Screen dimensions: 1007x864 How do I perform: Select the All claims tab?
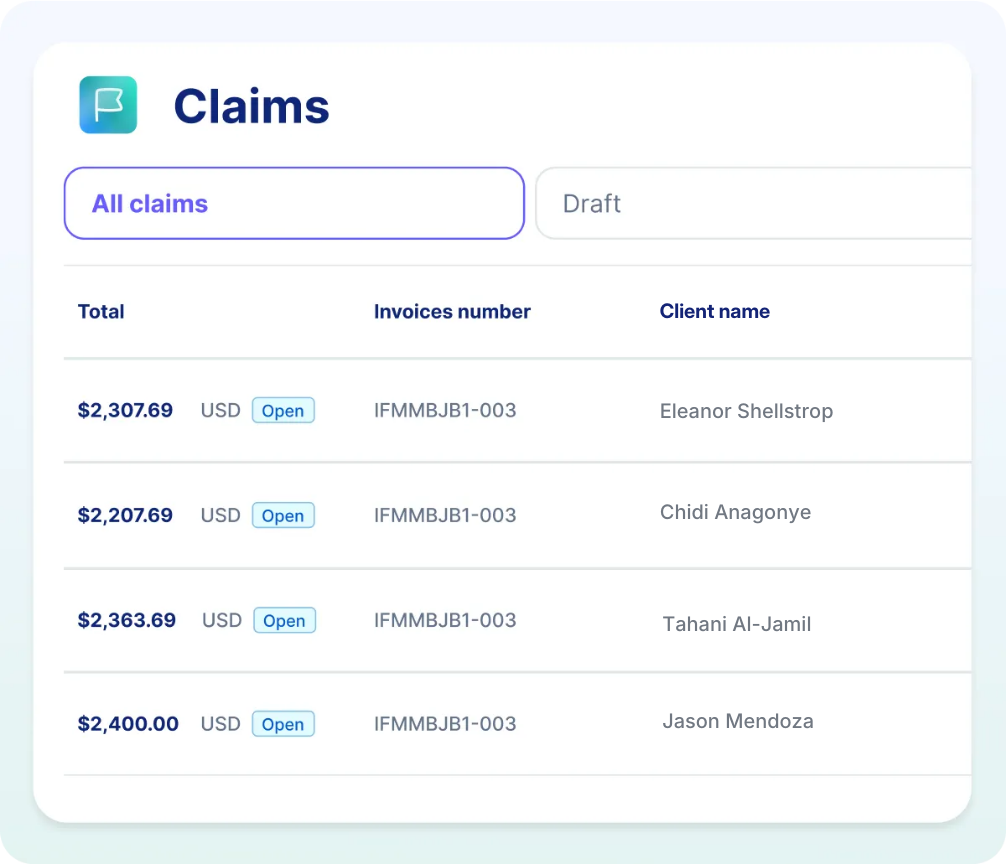coord(294,204)
